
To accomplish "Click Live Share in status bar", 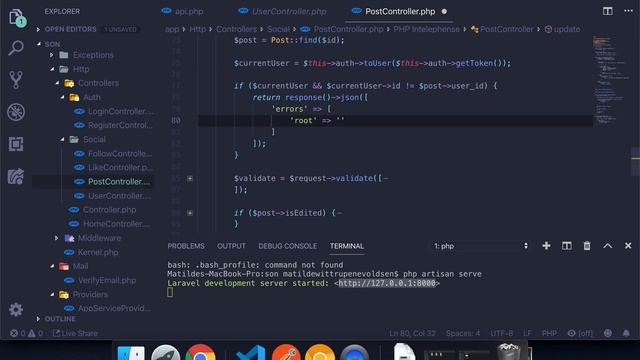I will [x=76, y=333].
